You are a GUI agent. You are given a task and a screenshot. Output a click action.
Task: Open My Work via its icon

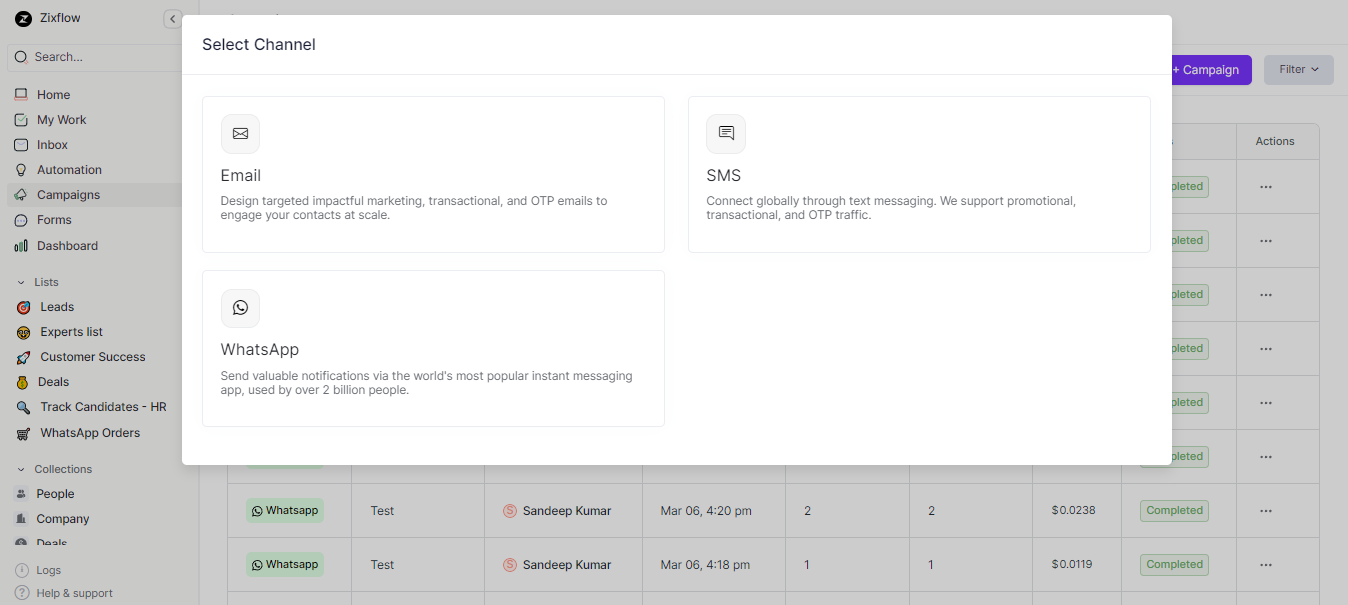point(22,119)
